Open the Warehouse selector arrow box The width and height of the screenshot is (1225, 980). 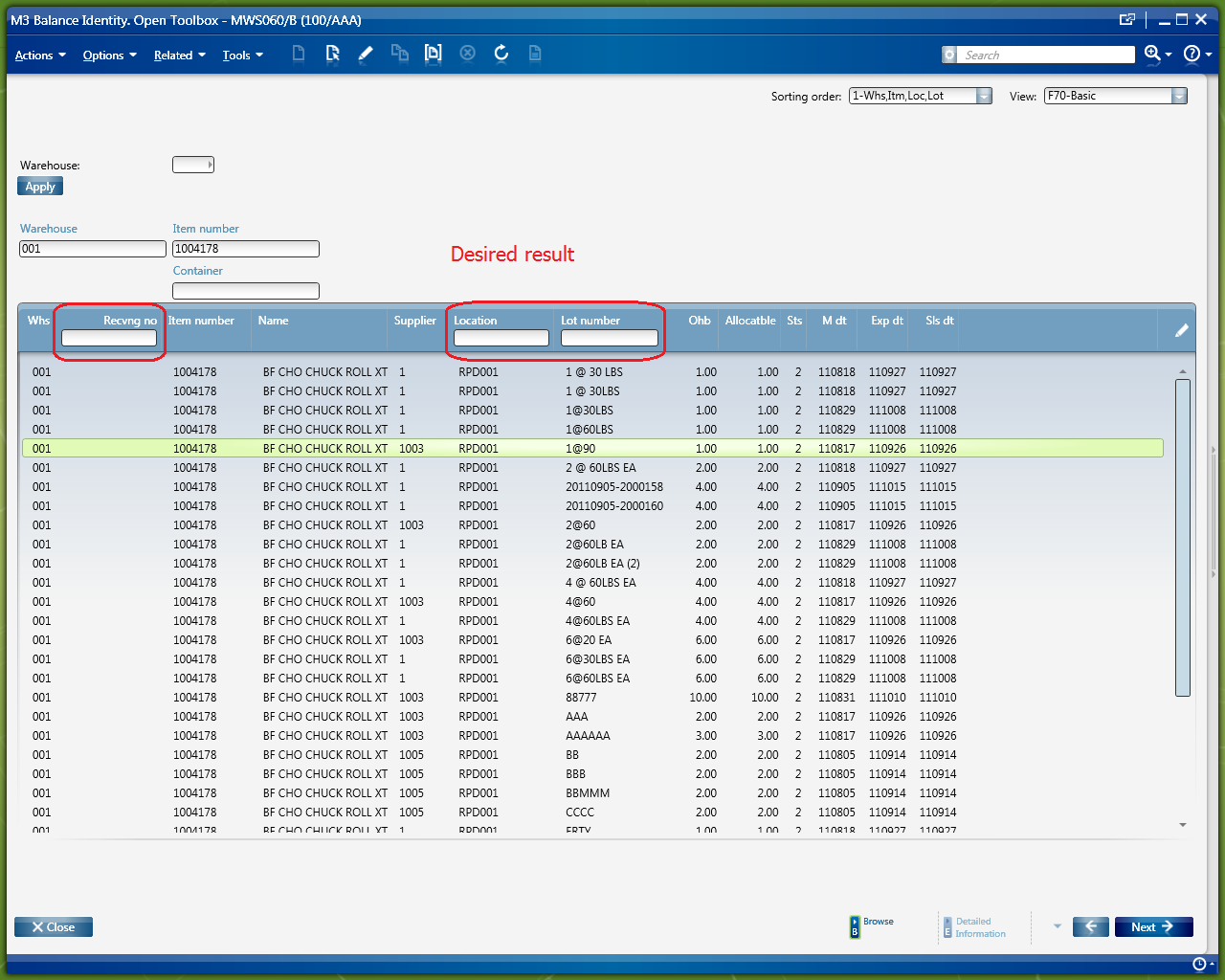click(x=193, y=165)
